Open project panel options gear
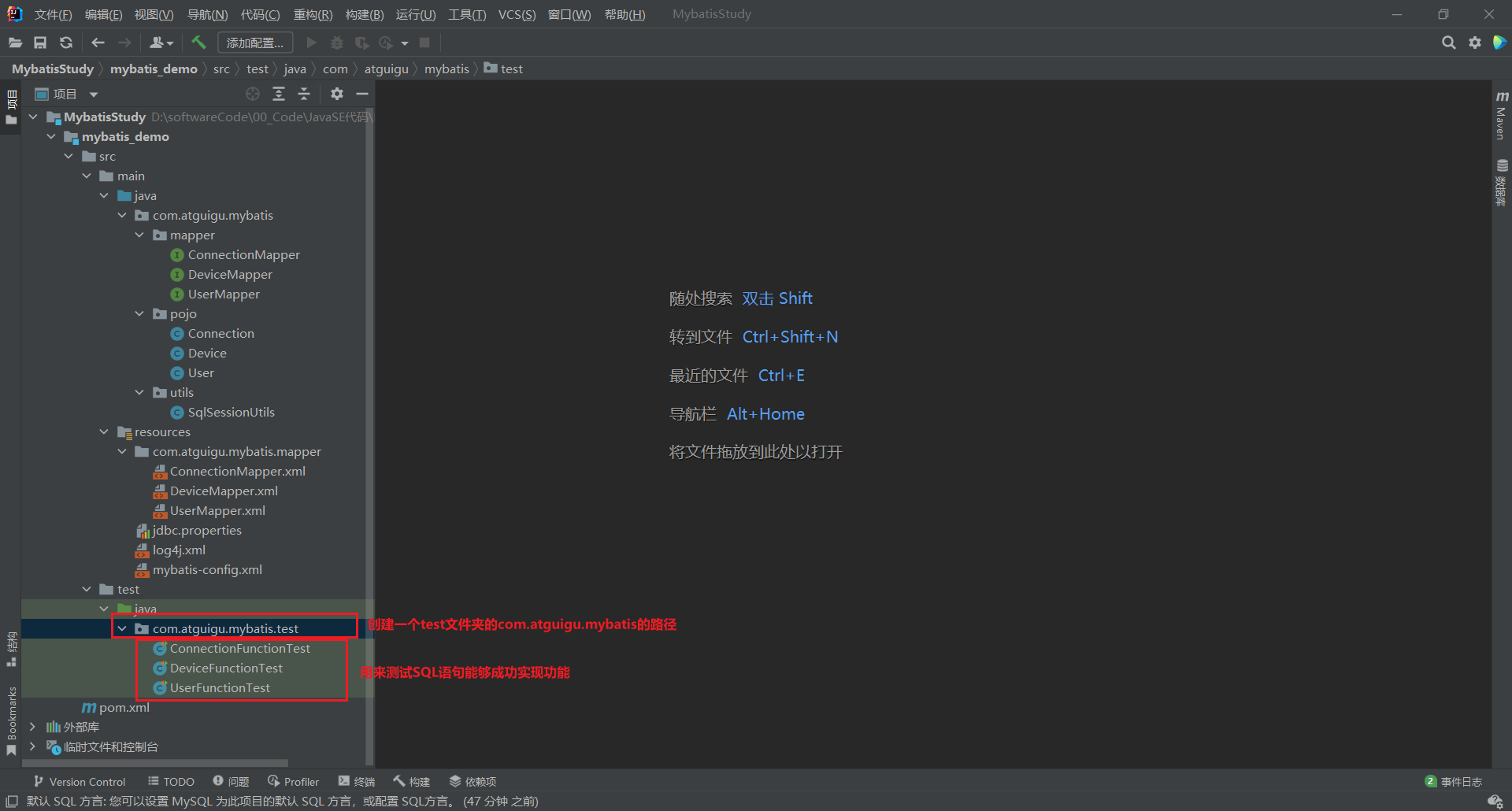The image size is (1512, 811). click(x=337, y=94)
